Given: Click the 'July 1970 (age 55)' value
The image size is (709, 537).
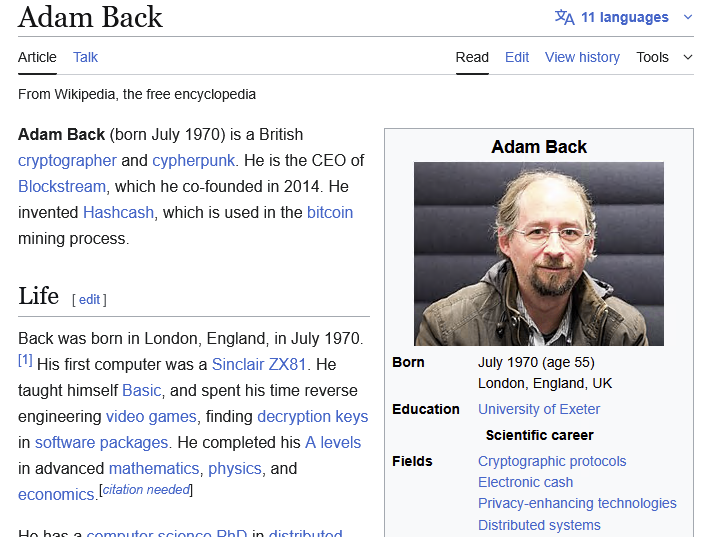Looking at the screenshot, I should coord(536,363).
